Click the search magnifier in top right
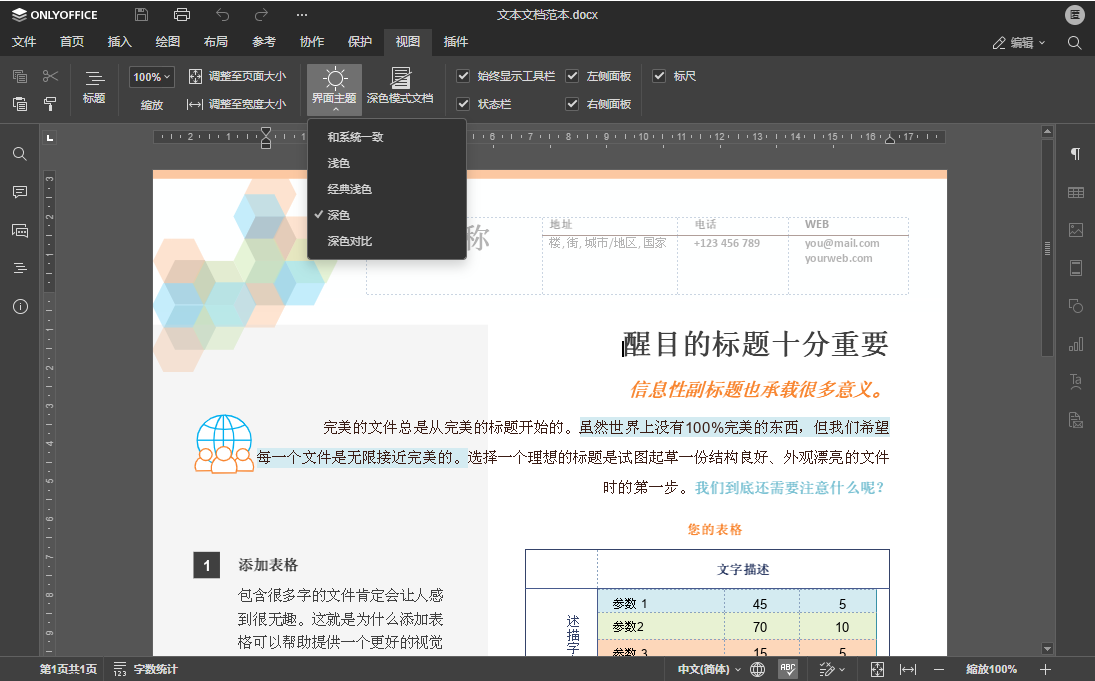Image resolution: width=1095 pixels, height=681 pixels. click(1074, 43)
